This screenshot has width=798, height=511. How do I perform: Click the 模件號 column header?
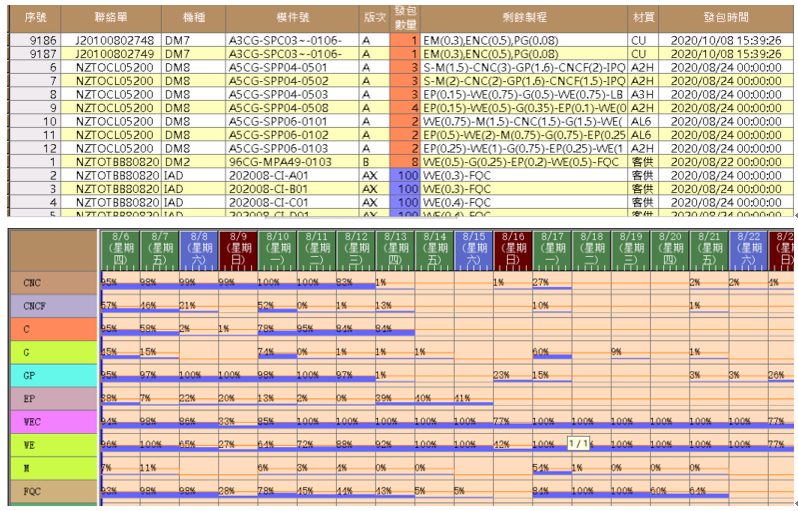[x=292, y=18]
